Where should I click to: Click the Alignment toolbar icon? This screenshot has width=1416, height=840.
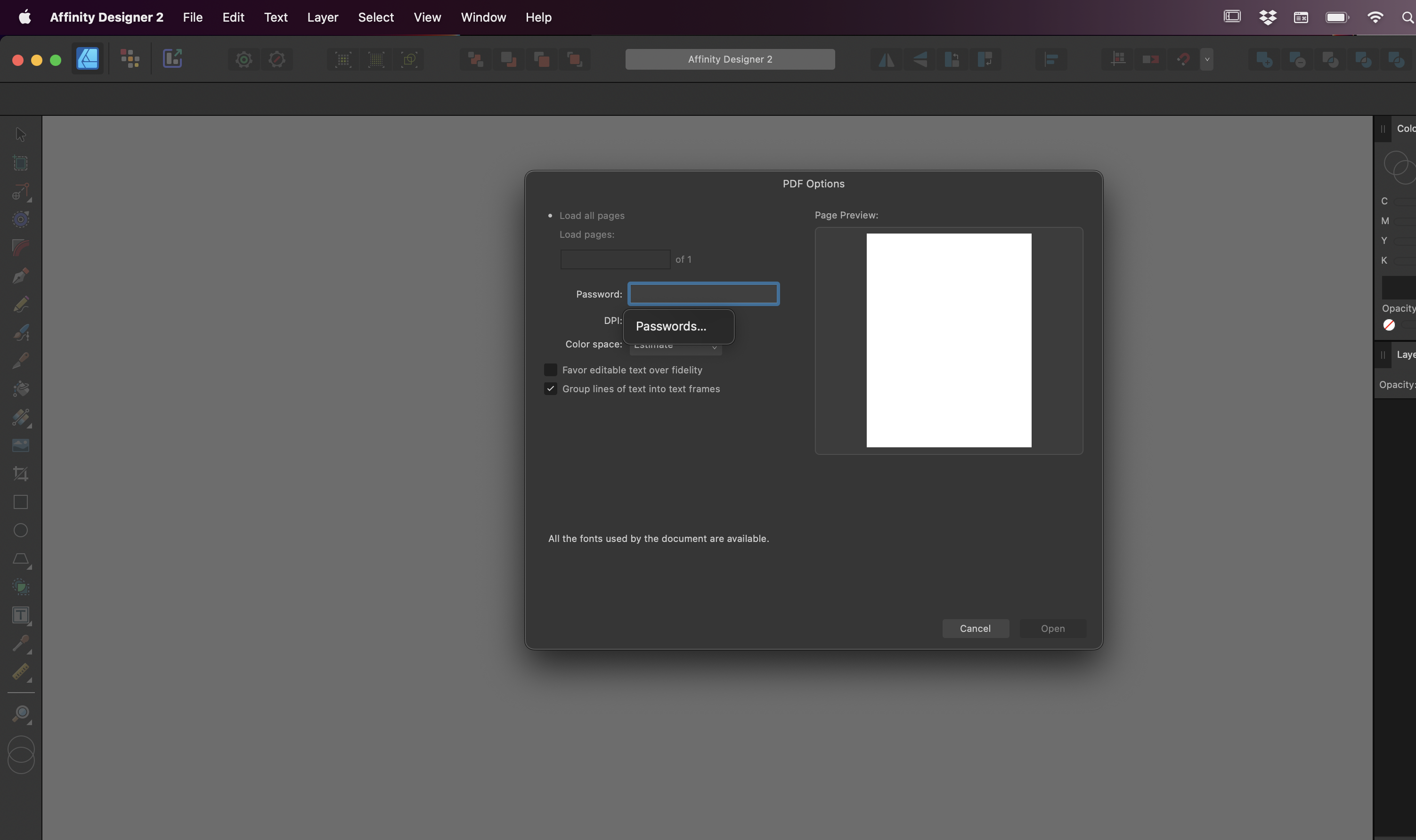click(1051, 59)
